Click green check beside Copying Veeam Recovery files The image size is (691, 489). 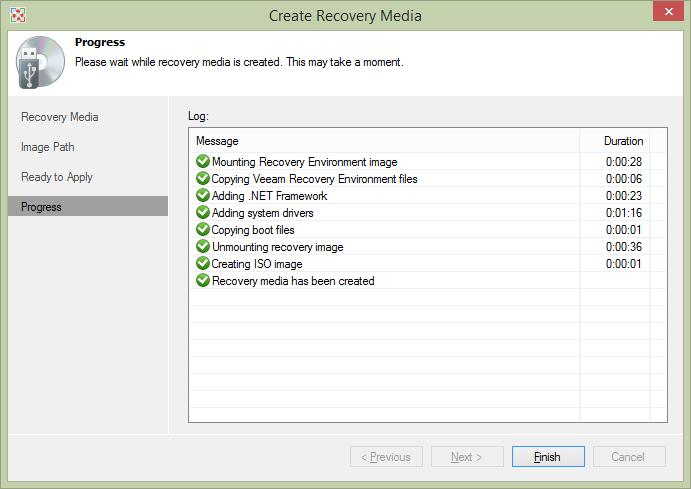[203, 179]
